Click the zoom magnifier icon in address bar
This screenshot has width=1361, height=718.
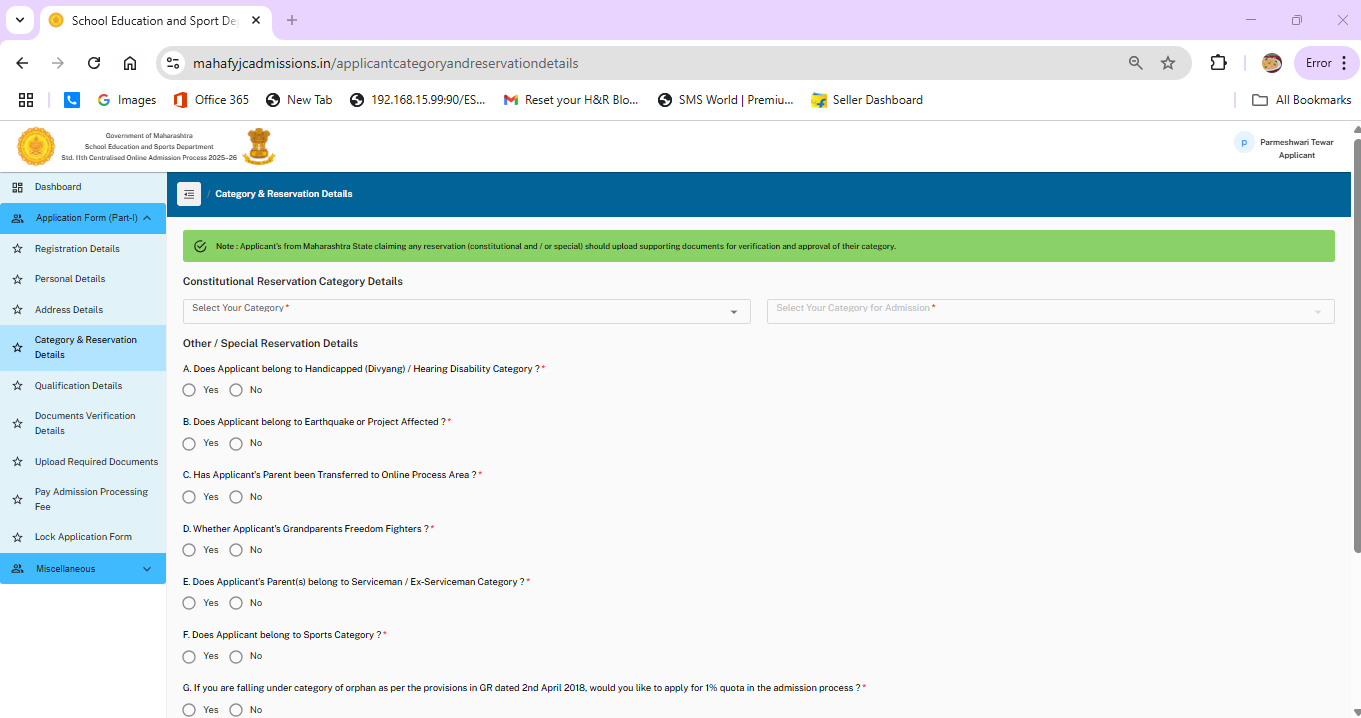[1135, 63]
